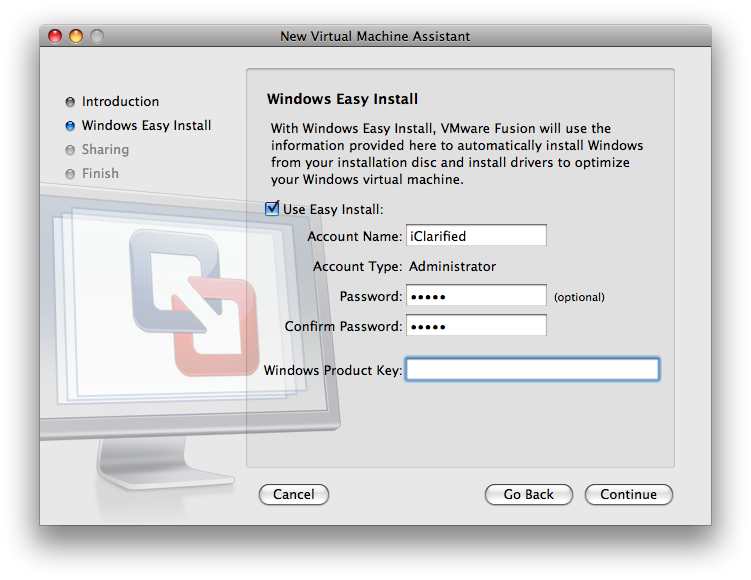Click the blue Windows Easy Install step bullet

point(70,126)
